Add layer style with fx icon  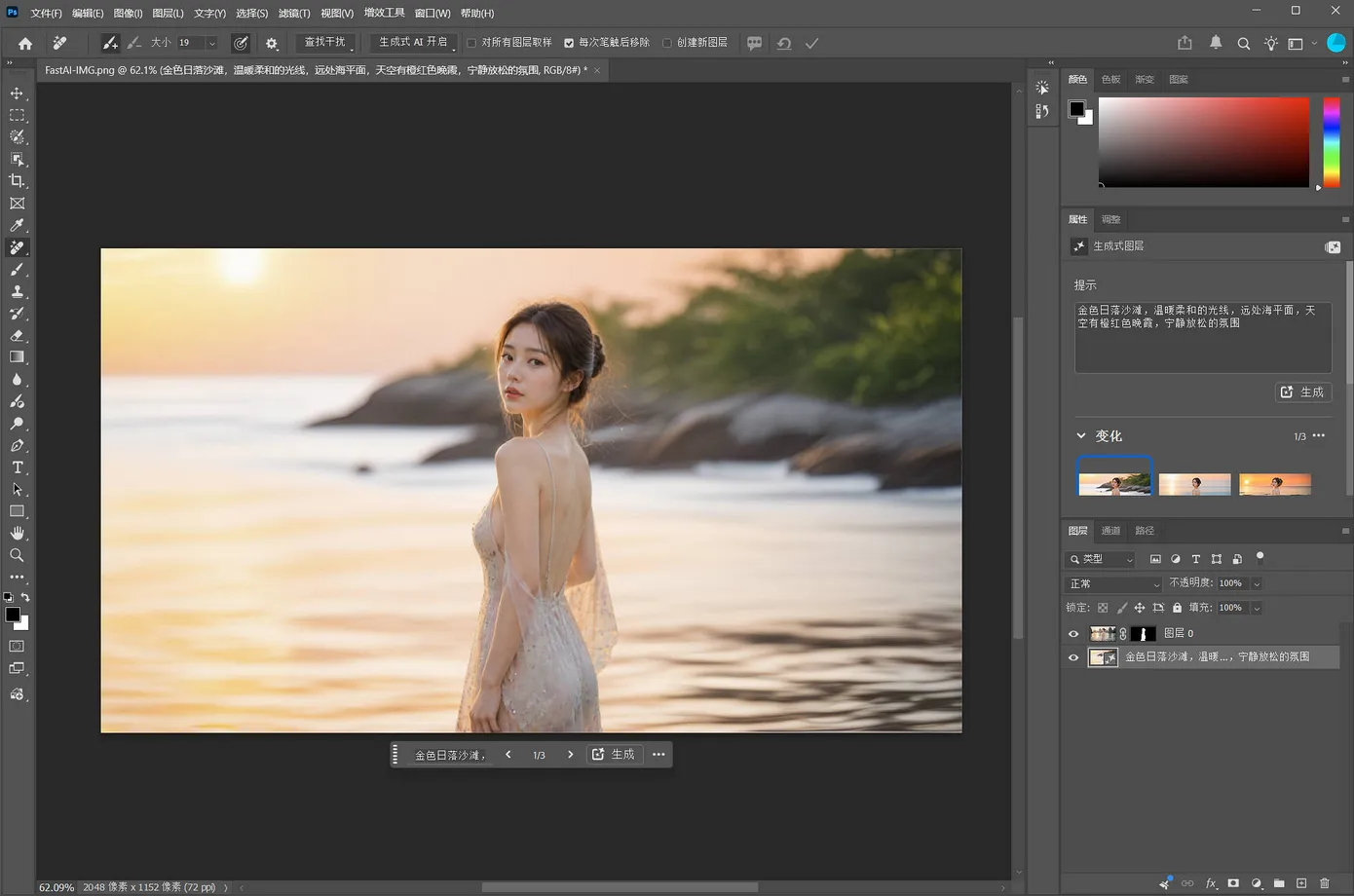pyautogui.click(x=1211, y=883)
